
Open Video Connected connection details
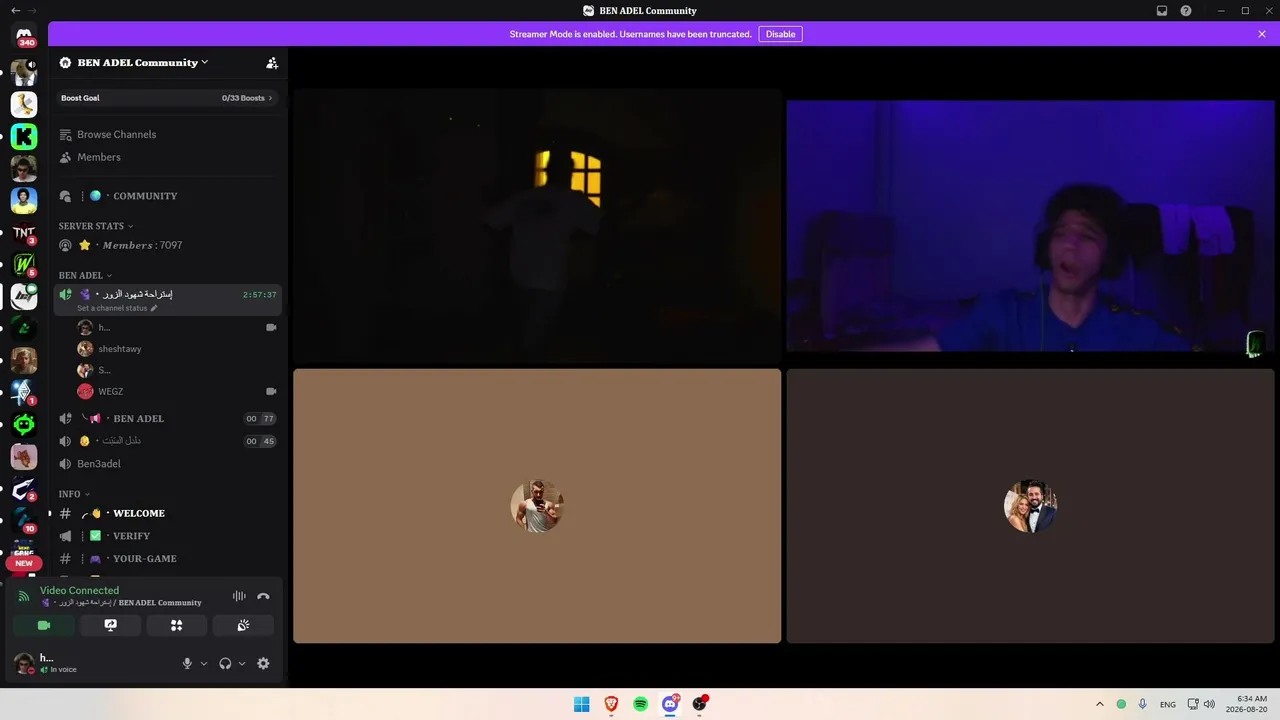point(79,590)
